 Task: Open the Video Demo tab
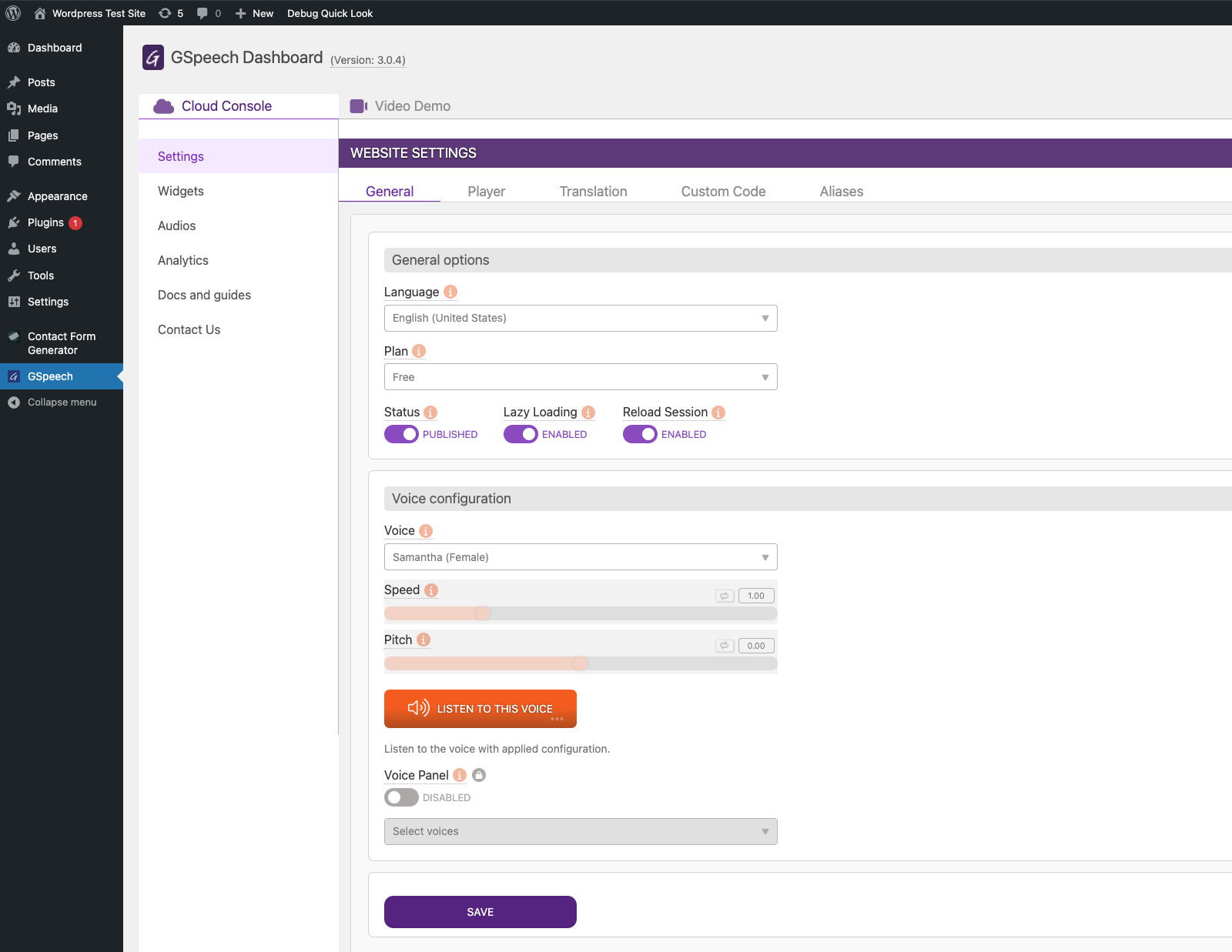[x=400, y=106]
